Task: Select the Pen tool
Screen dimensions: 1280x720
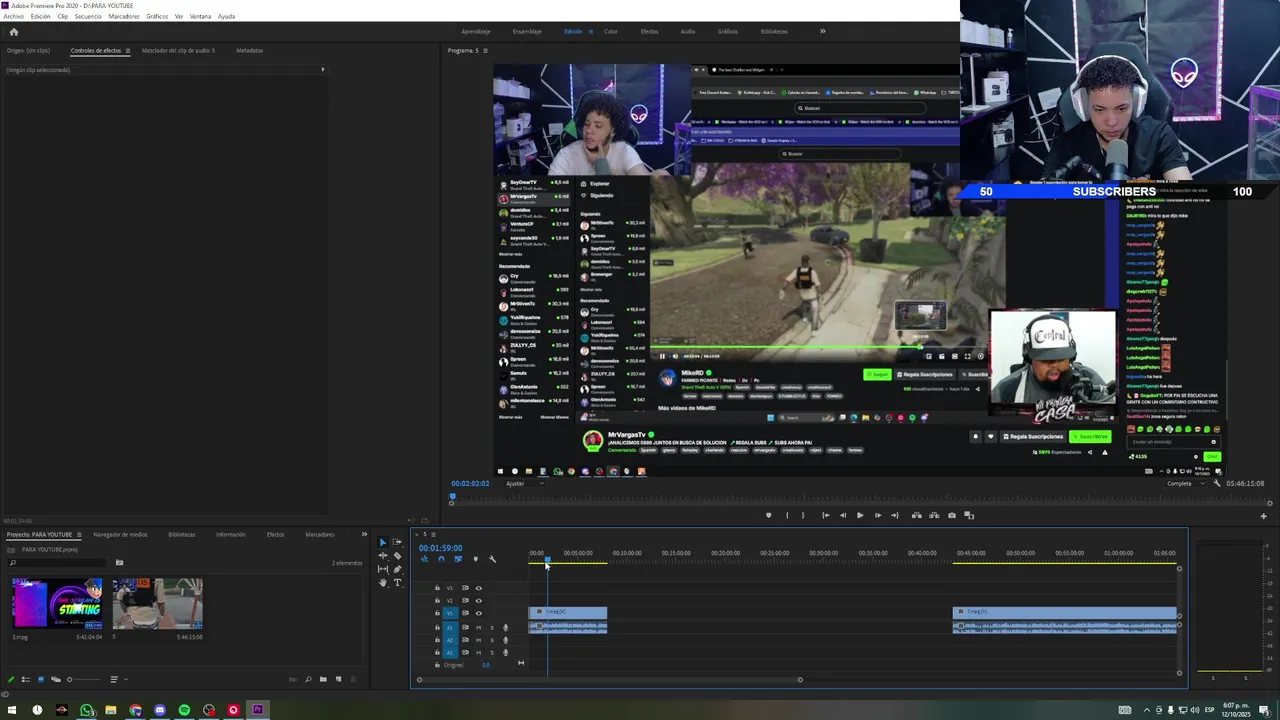Action: tap(397, 569)
